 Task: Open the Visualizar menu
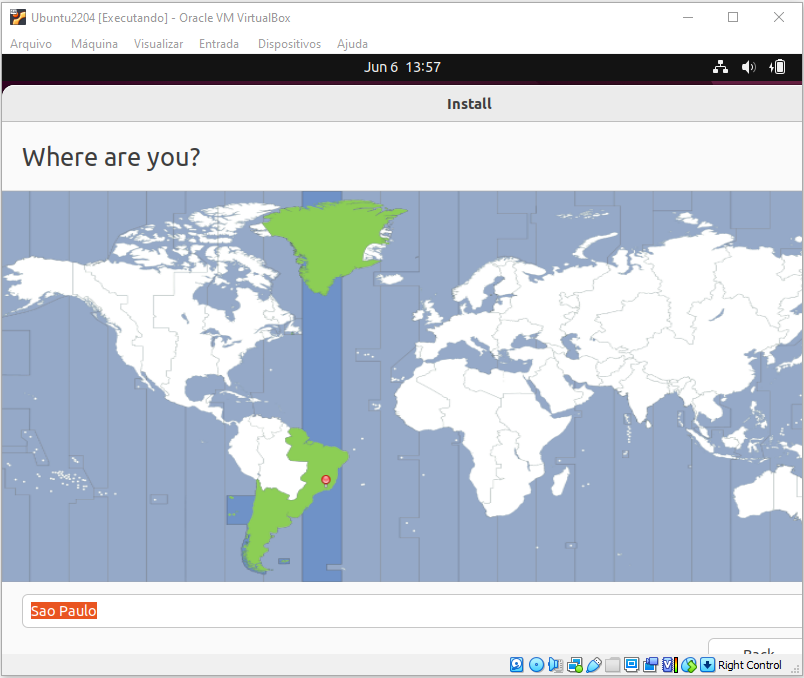coord(158,44)
